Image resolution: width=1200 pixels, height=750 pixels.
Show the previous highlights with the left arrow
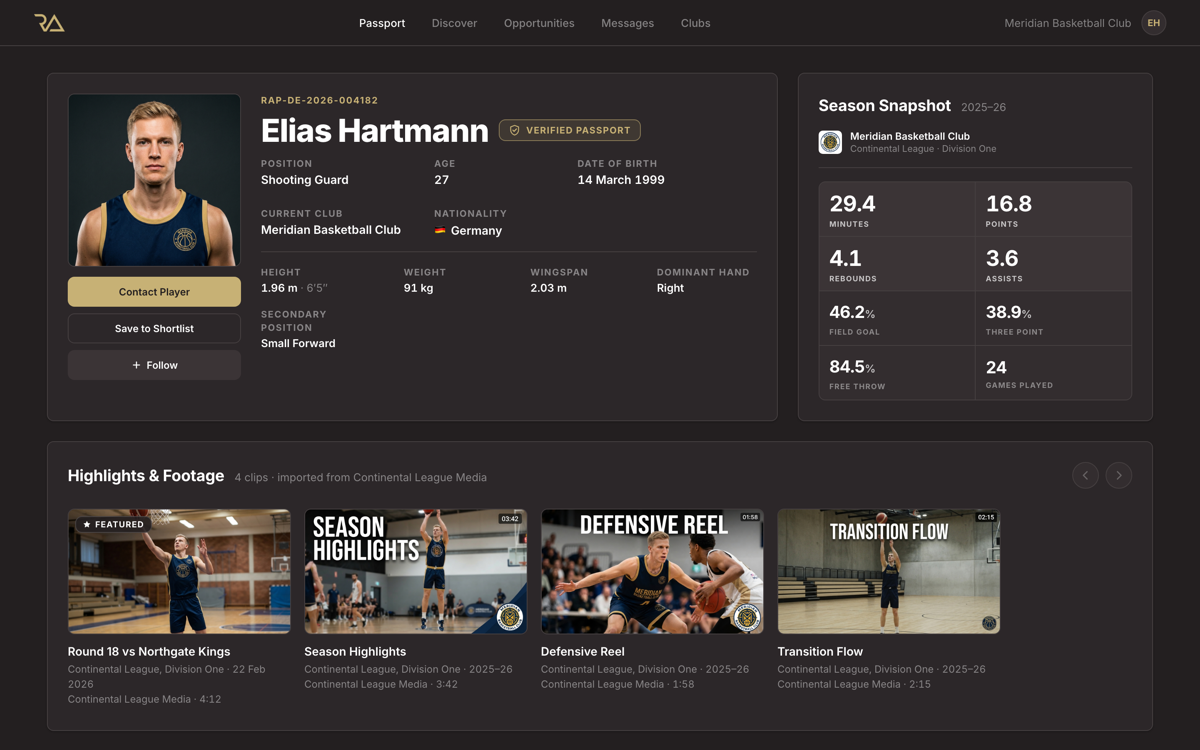click(x=1085, y=476)
